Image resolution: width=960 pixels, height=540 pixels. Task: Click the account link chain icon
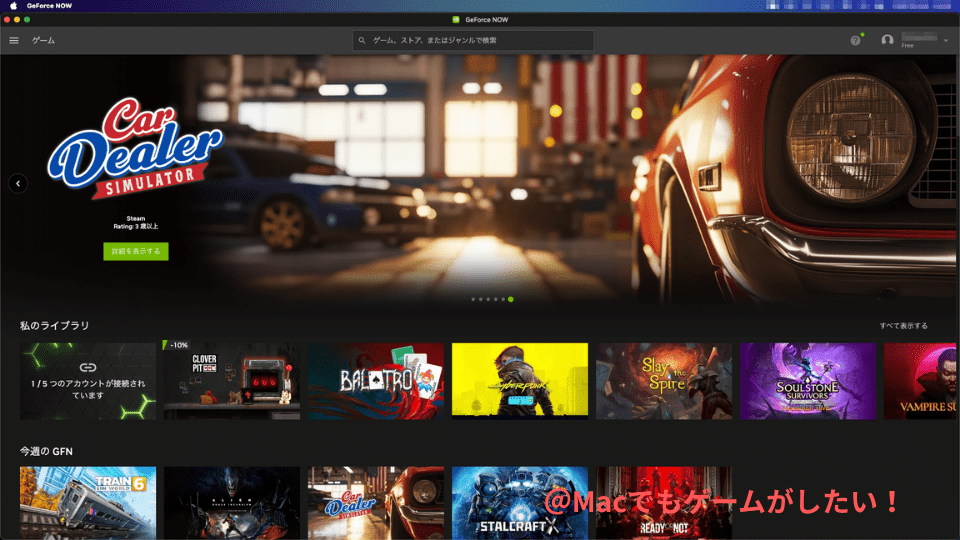tap(88, 368)
